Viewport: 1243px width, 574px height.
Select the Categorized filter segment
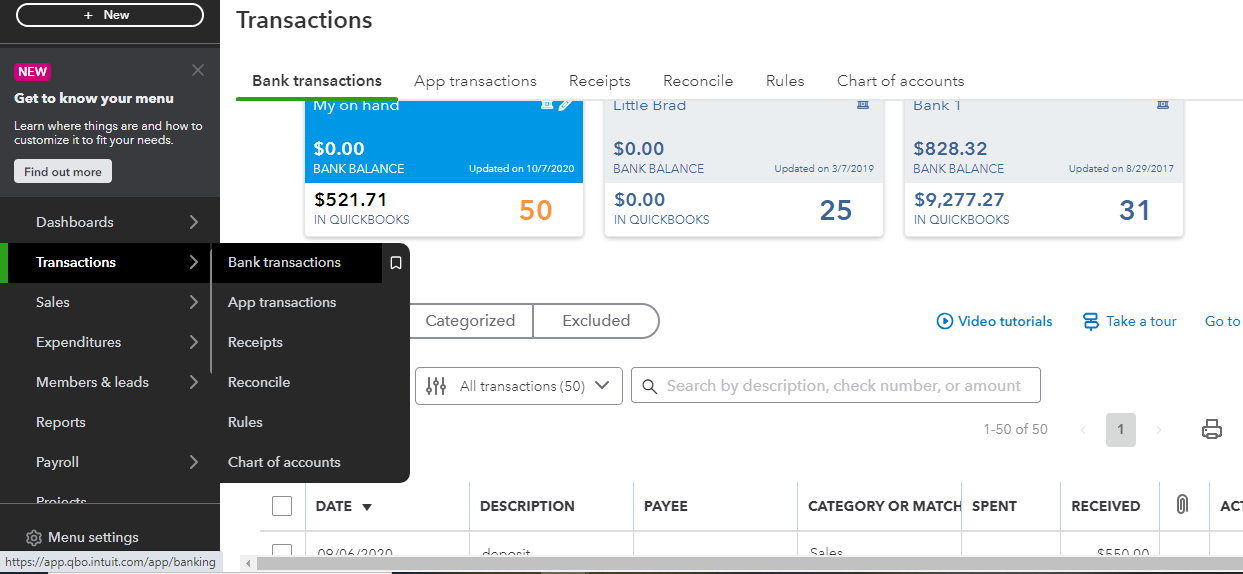point(470,321)
